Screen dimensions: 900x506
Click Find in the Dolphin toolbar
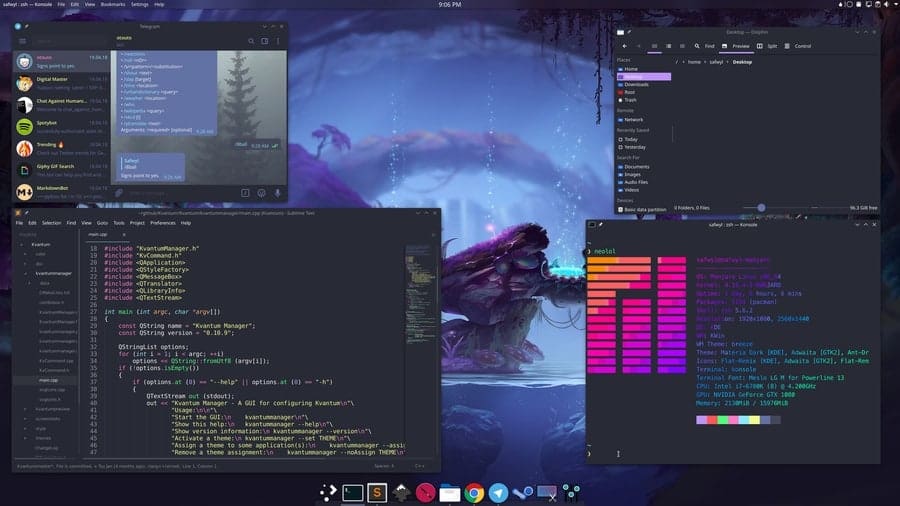[704, 46]
